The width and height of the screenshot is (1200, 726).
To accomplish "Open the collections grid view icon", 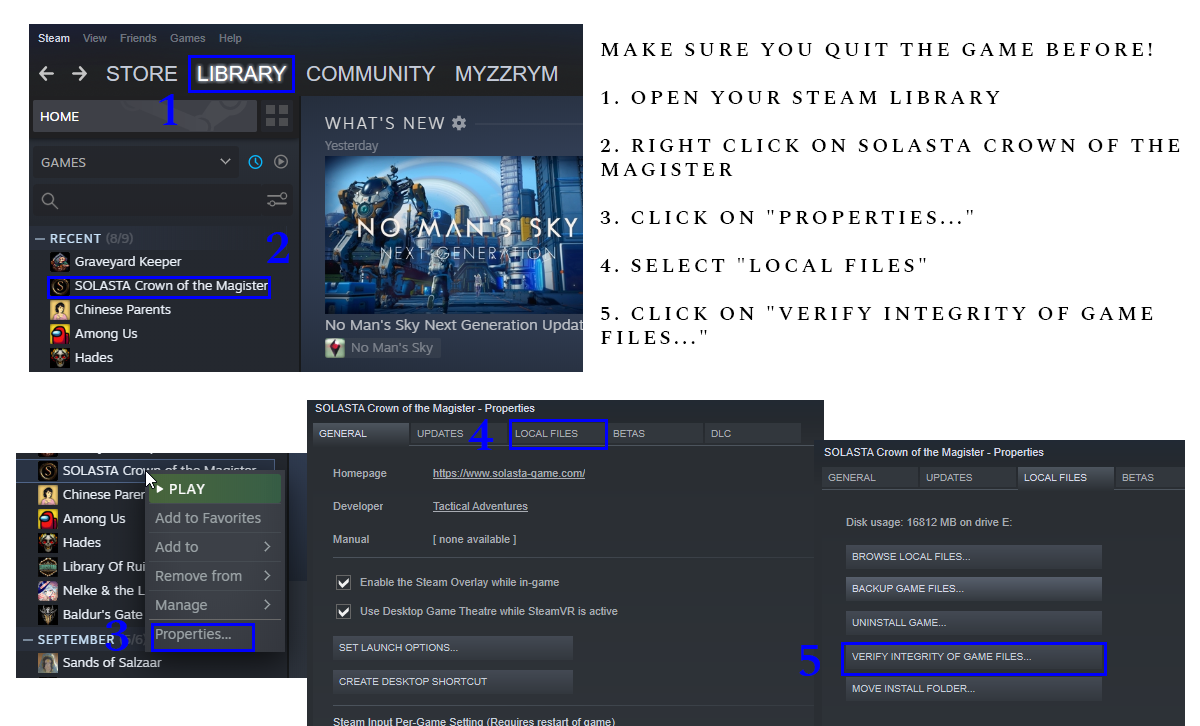I will tap(277, 116).
